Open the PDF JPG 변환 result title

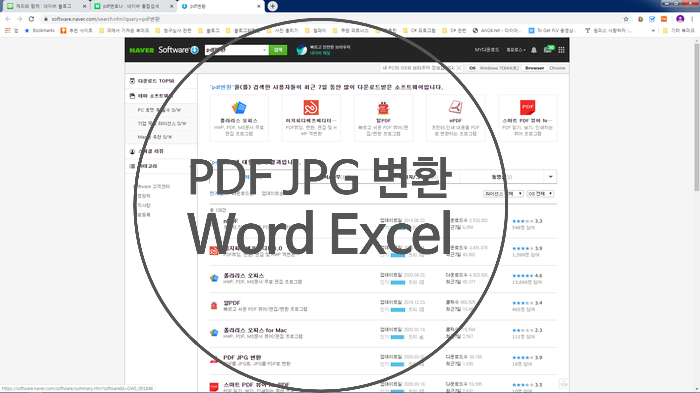point(242,357)
